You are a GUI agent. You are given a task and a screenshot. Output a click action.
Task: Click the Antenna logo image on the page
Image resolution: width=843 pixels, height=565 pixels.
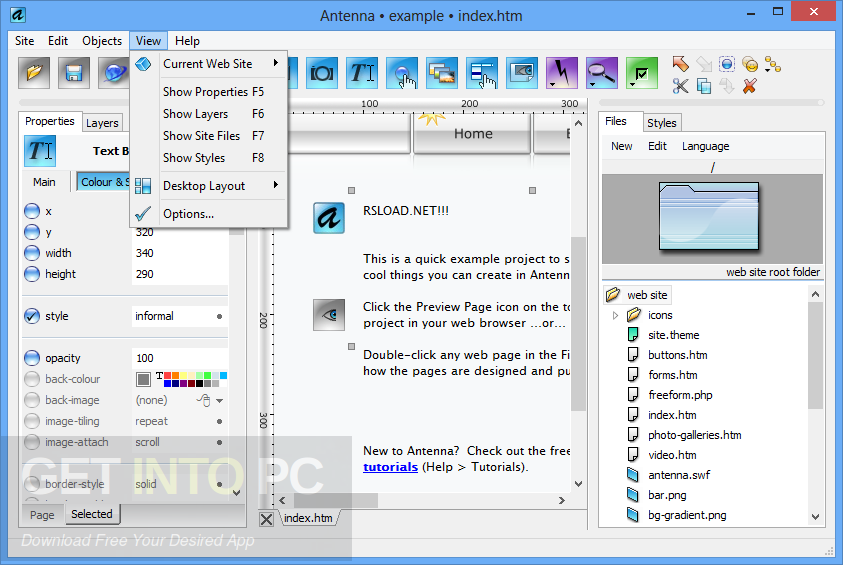click(x=329, y=218)
